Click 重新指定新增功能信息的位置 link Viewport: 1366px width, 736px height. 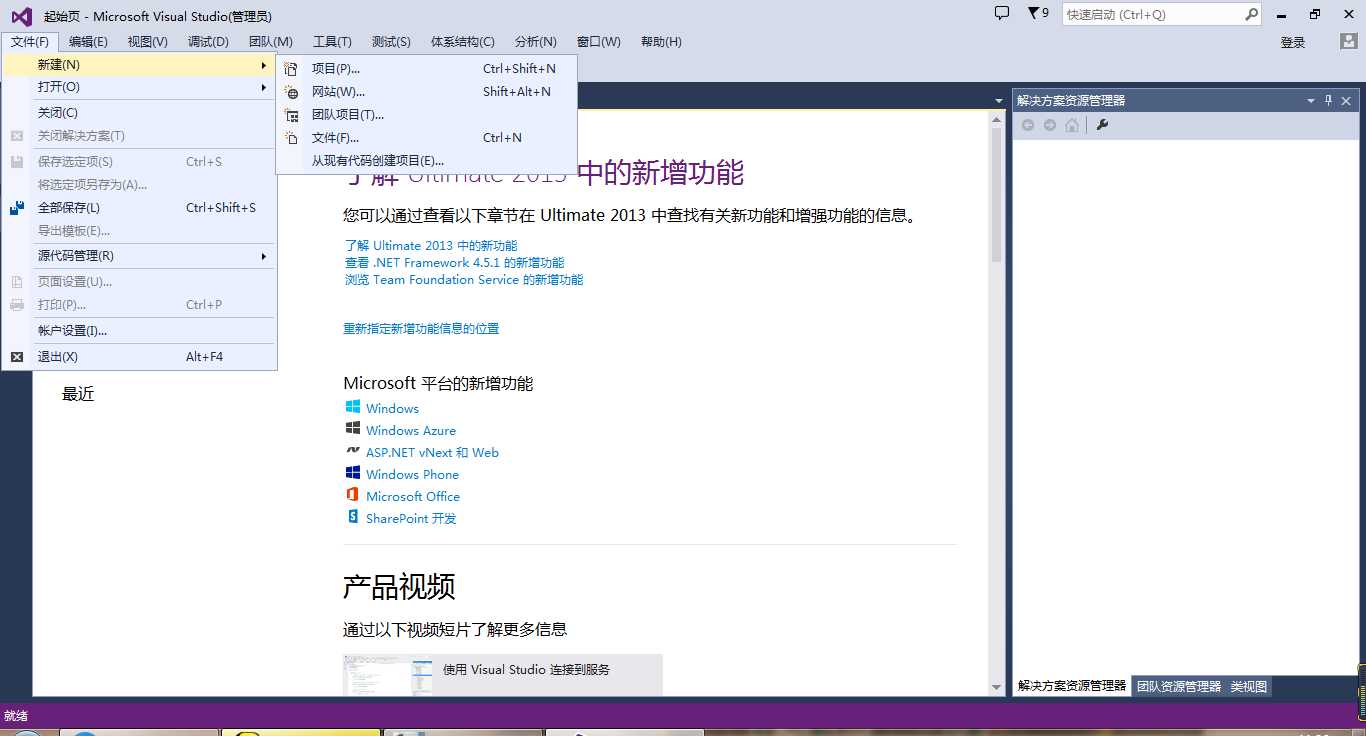coord(421,329)
